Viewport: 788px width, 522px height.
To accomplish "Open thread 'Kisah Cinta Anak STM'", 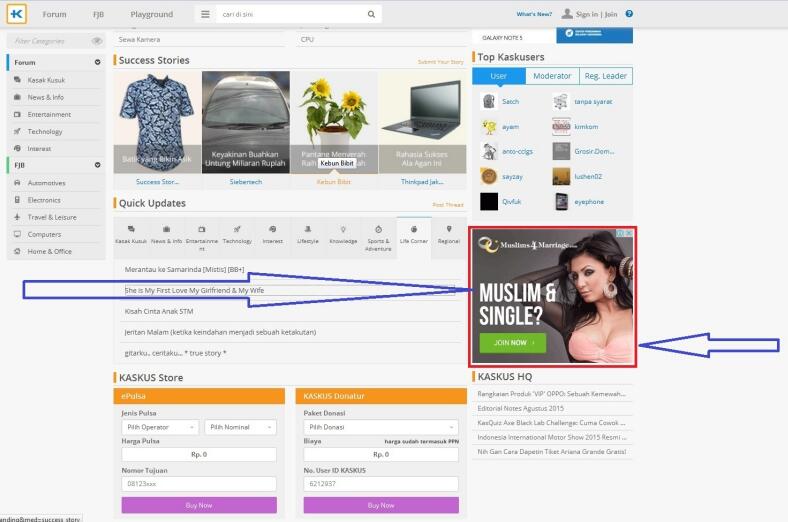I will pyautogui.click(x=159, y=311).
